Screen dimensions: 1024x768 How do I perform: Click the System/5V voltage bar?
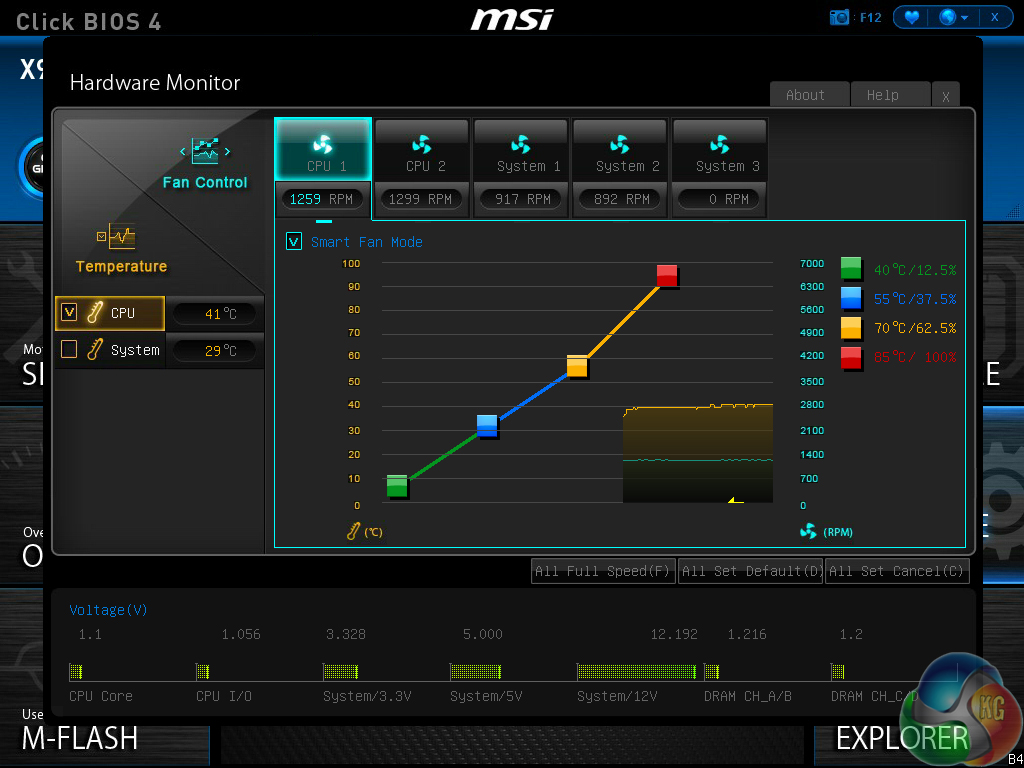[475, 671]
